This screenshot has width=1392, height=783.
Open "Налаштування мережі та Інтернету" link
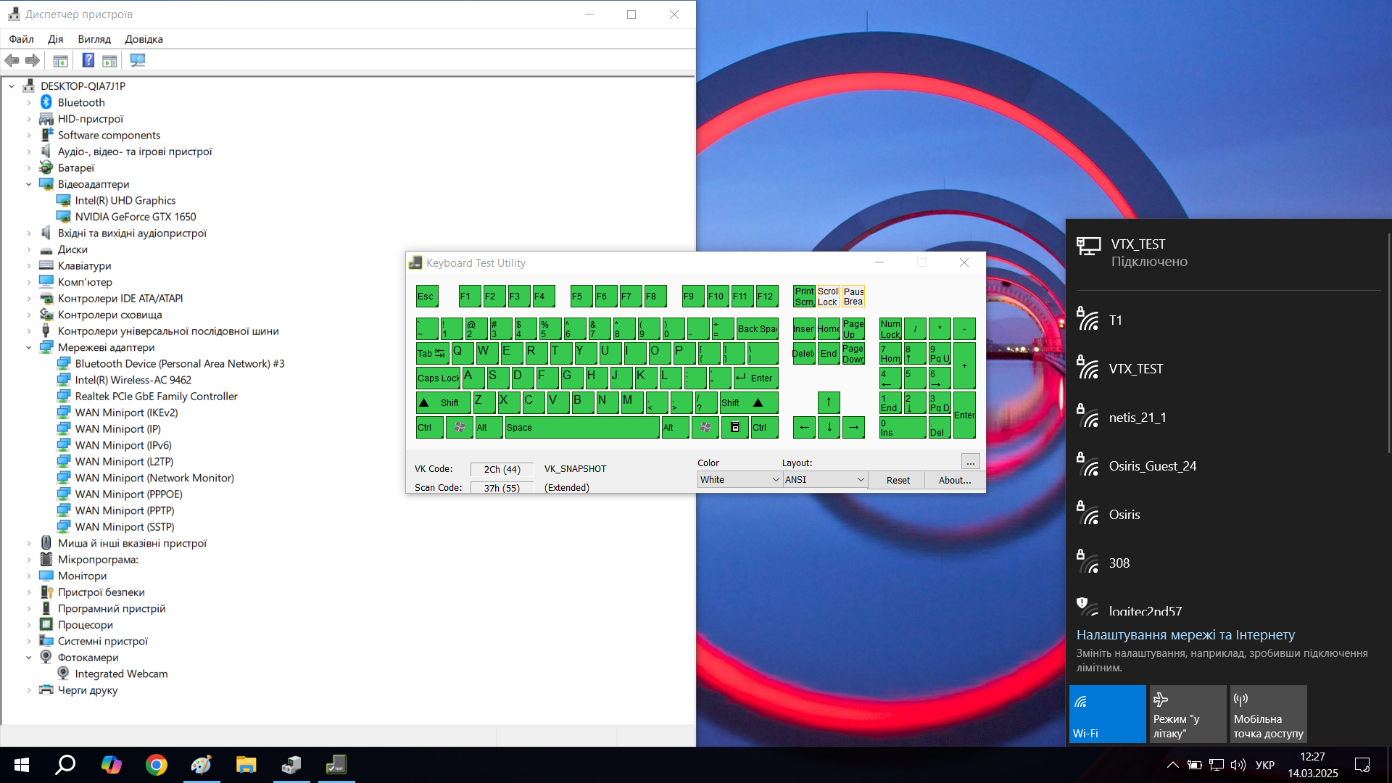pos(1185,635)
